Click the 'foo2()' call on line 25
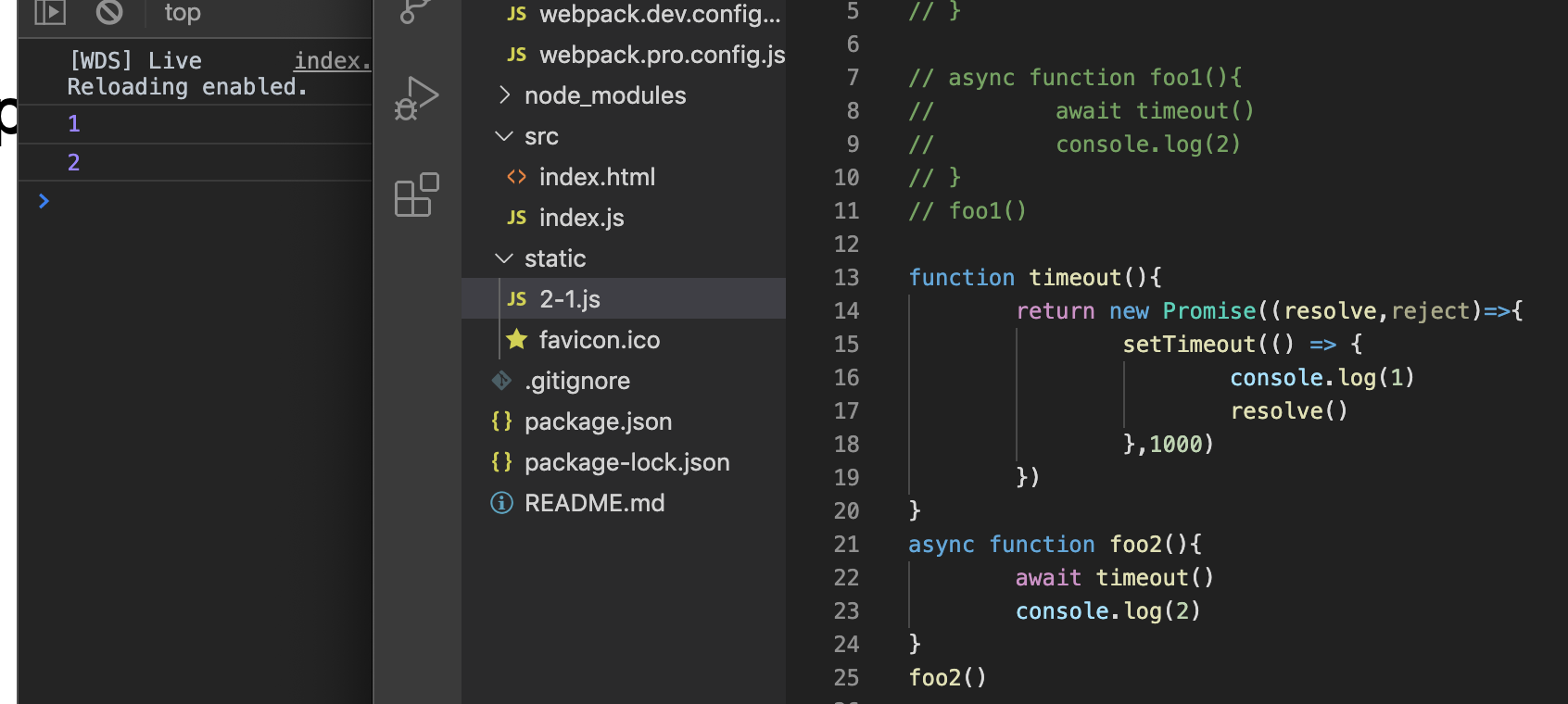1568x704 pixels. coord(948,678)
